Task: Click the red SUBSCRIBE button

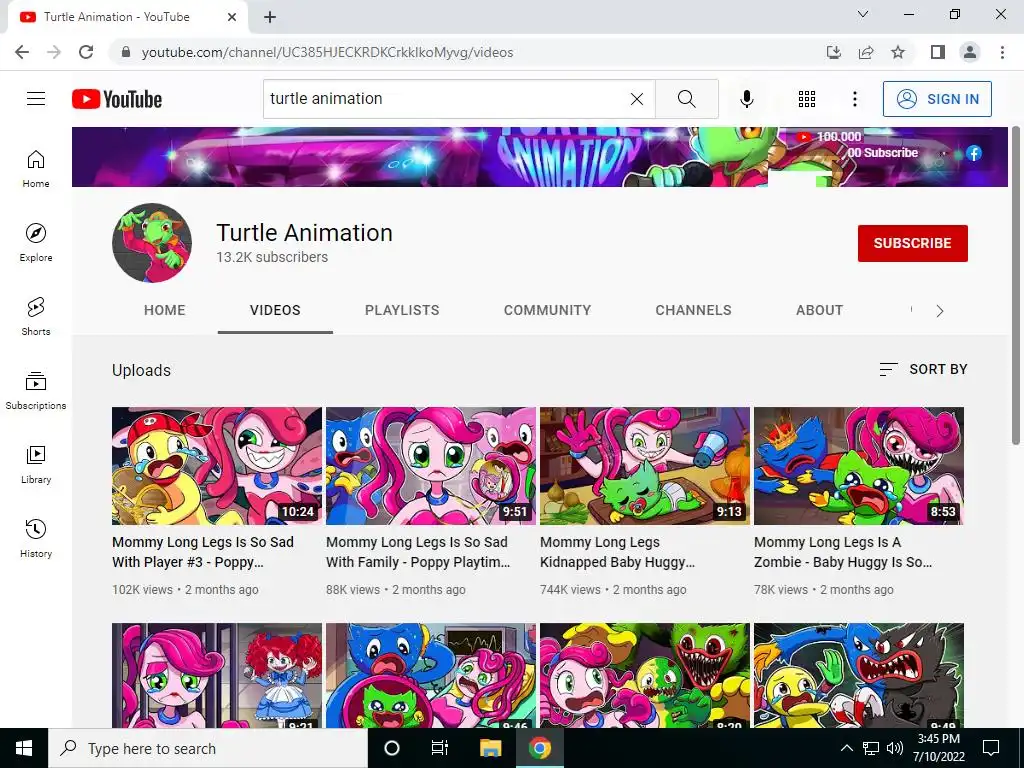Action: (912, 244)
